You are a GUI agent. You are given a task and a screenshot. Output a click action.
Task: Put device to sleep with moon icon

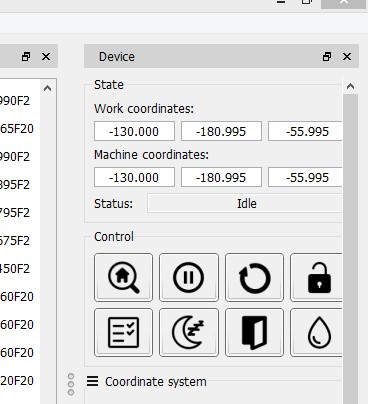pos(189,332)
